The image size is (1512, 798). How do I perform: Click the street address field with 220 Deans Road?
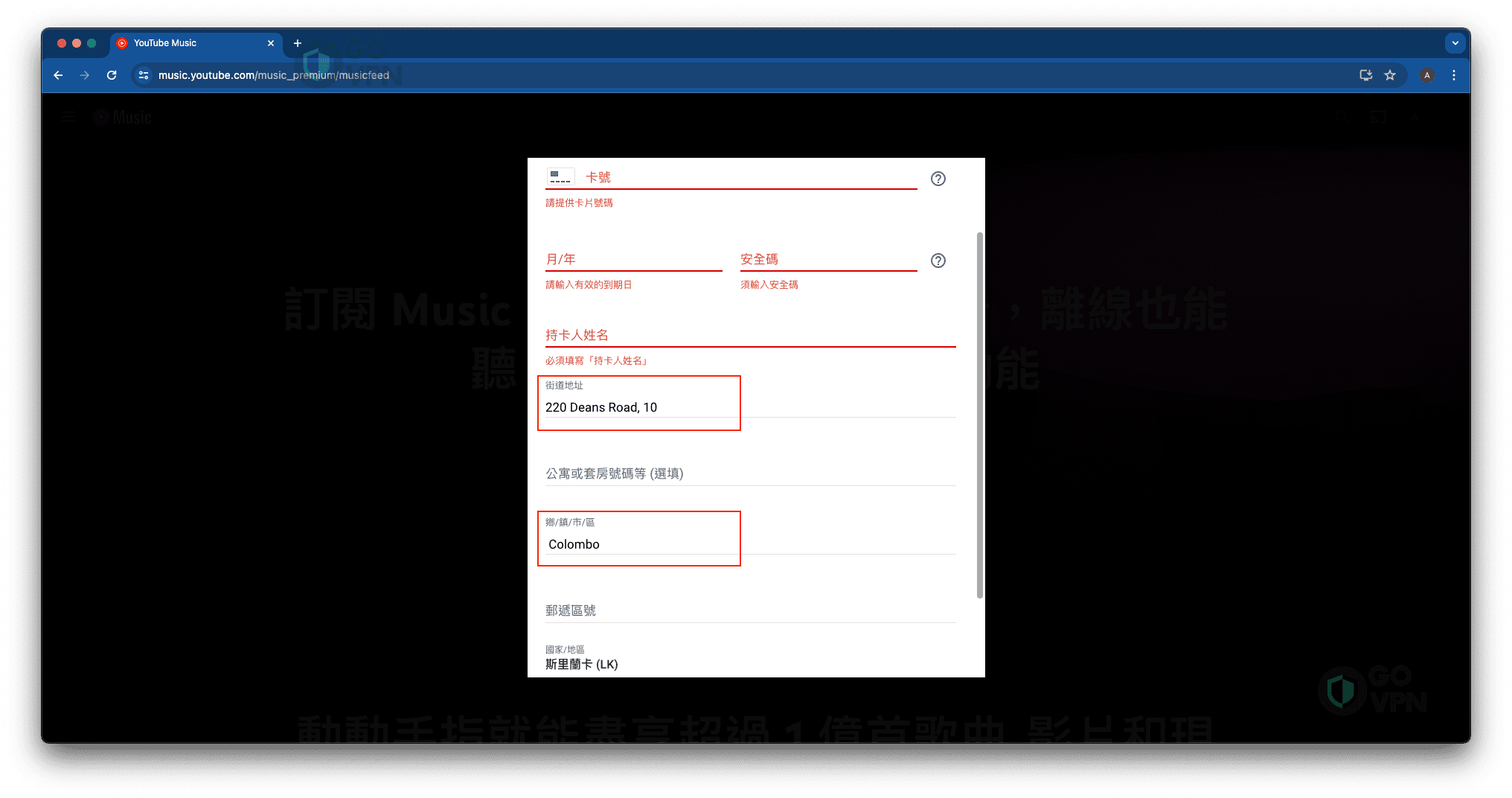pos(750,407)
